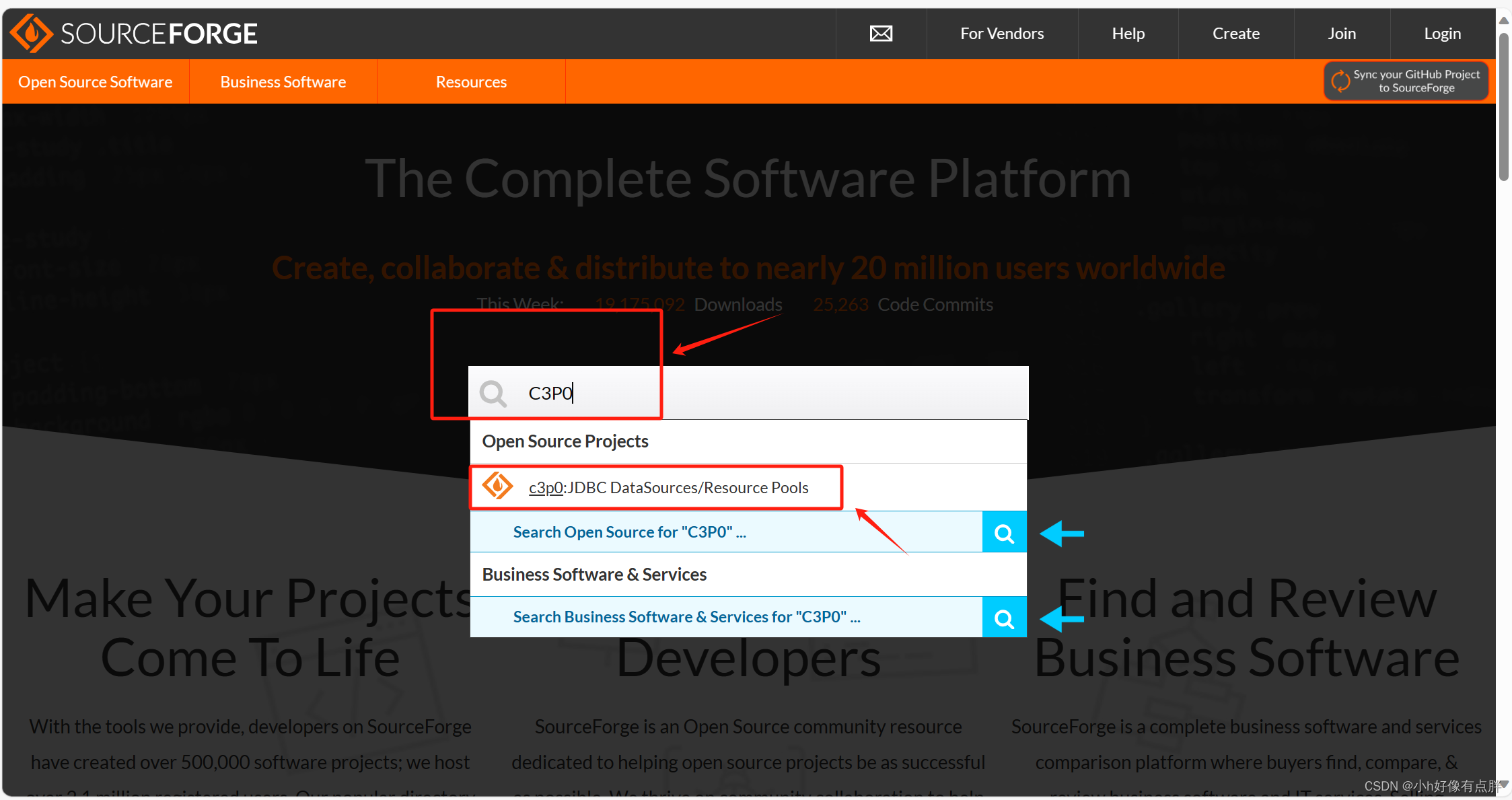Click Search Business Software & Services for "C3P0"
1512x800 pixels.
(686, 617)
